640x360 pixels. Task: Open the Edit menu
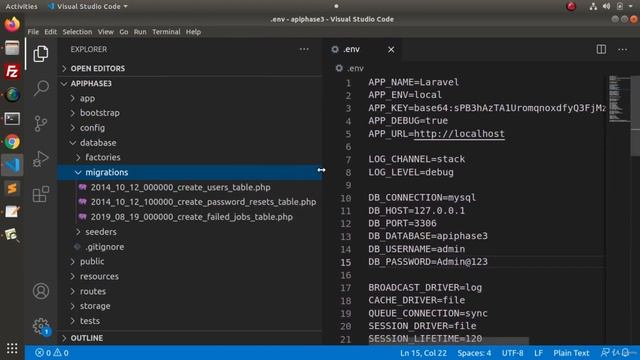[51, 32]
